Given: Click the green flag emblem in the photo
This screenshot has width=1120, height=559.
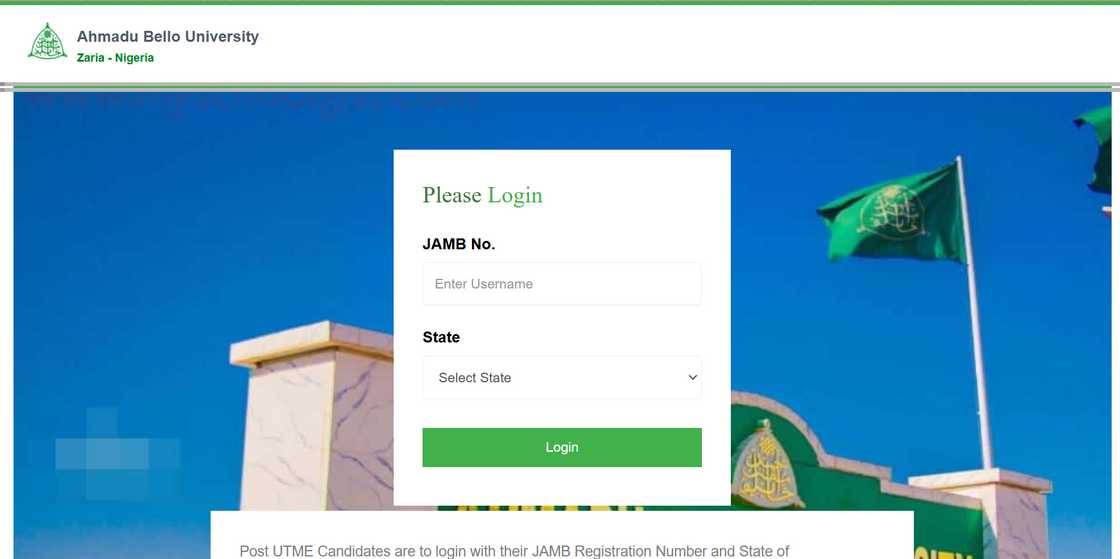Looking at the screenshot, I should 890,212.
